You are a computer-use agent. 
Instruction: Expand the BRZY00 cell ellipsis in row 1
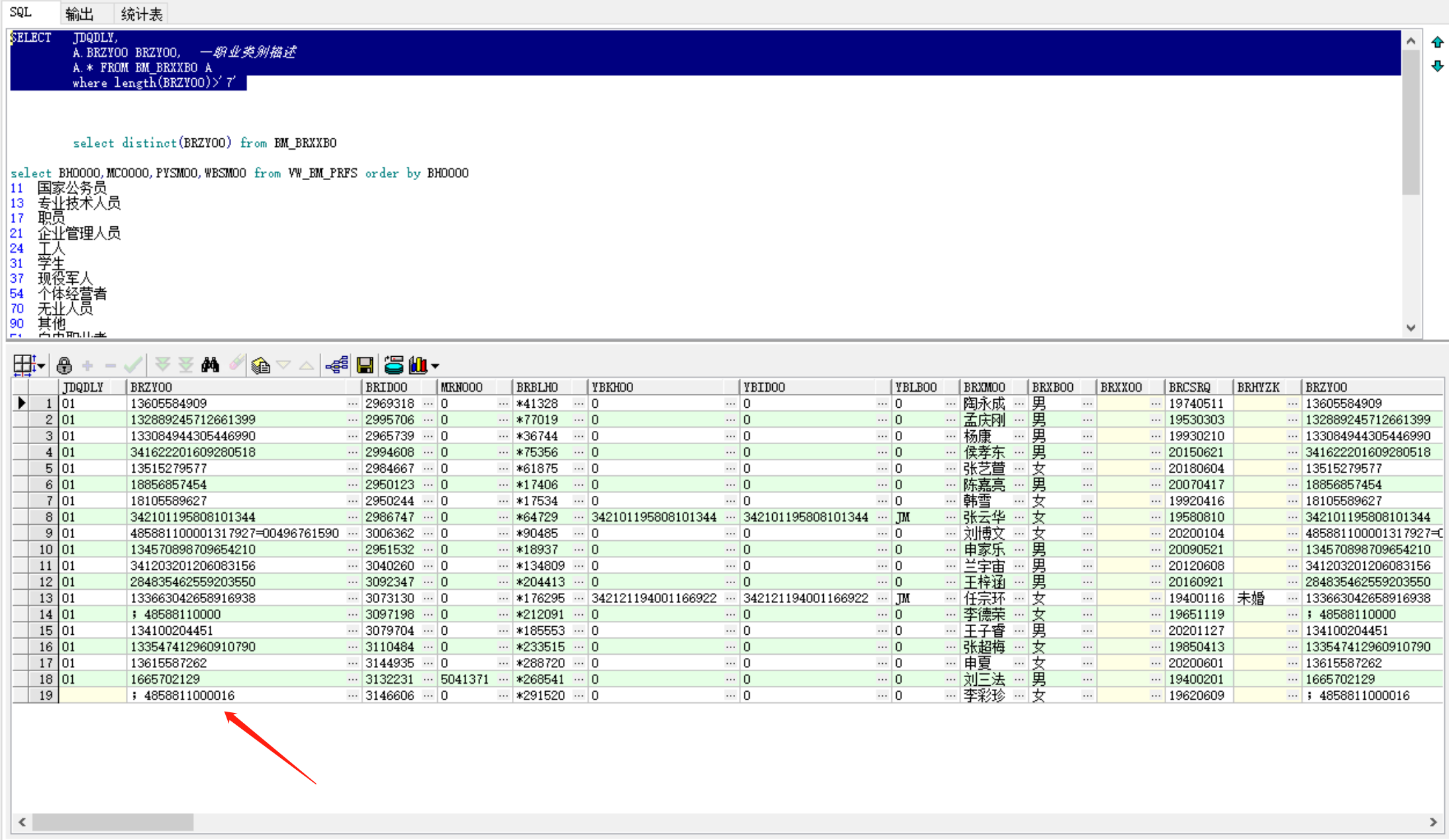352,403
